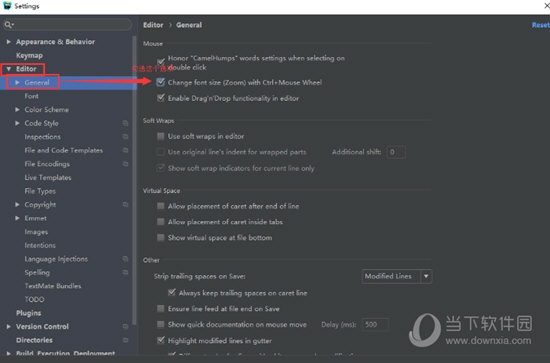Enable Show virtual space at file bottom
This screenshot has width=550, height=363.
pos(161,237)
